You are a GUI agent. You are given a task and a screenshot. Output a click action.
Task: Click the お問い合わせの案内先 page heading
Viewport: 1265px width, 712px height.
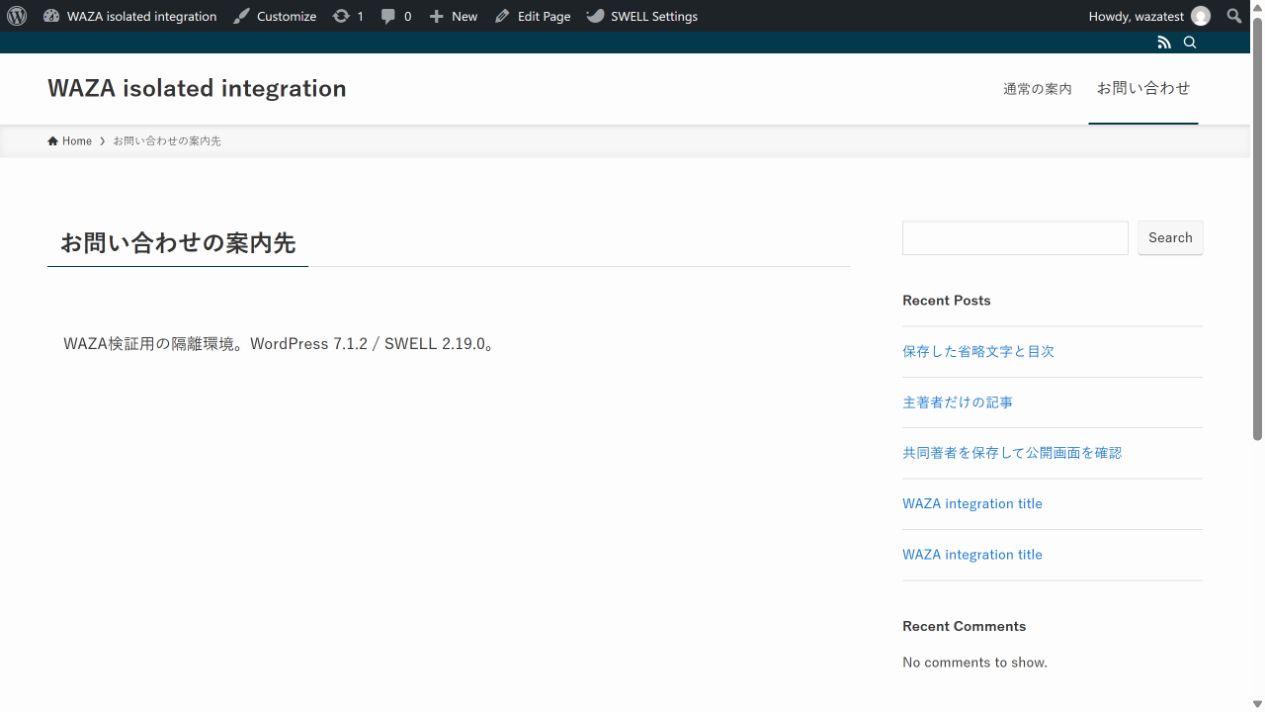(x=178, y=243)
